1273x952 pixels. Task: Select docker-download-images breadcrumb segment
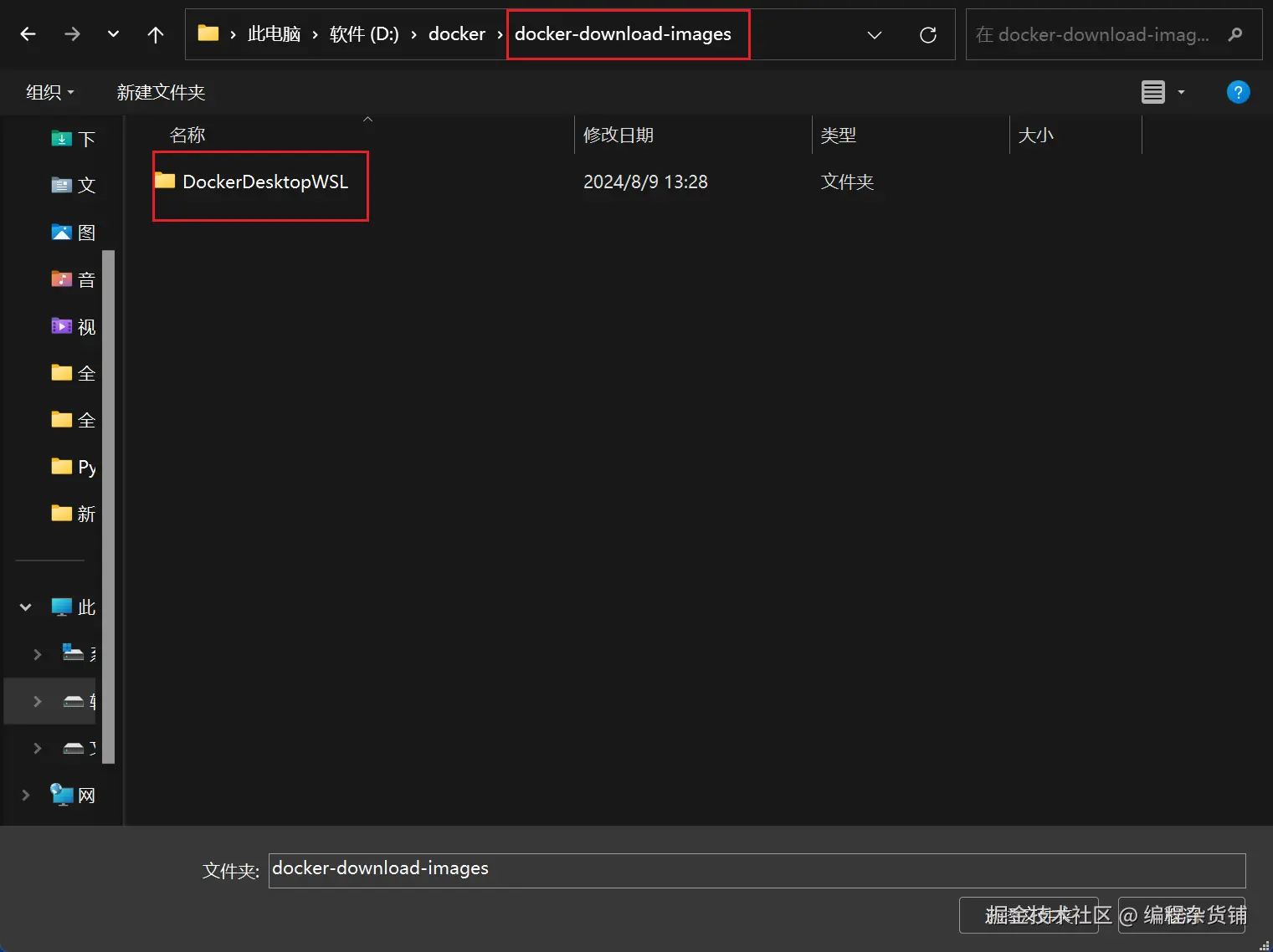(623, 34)
